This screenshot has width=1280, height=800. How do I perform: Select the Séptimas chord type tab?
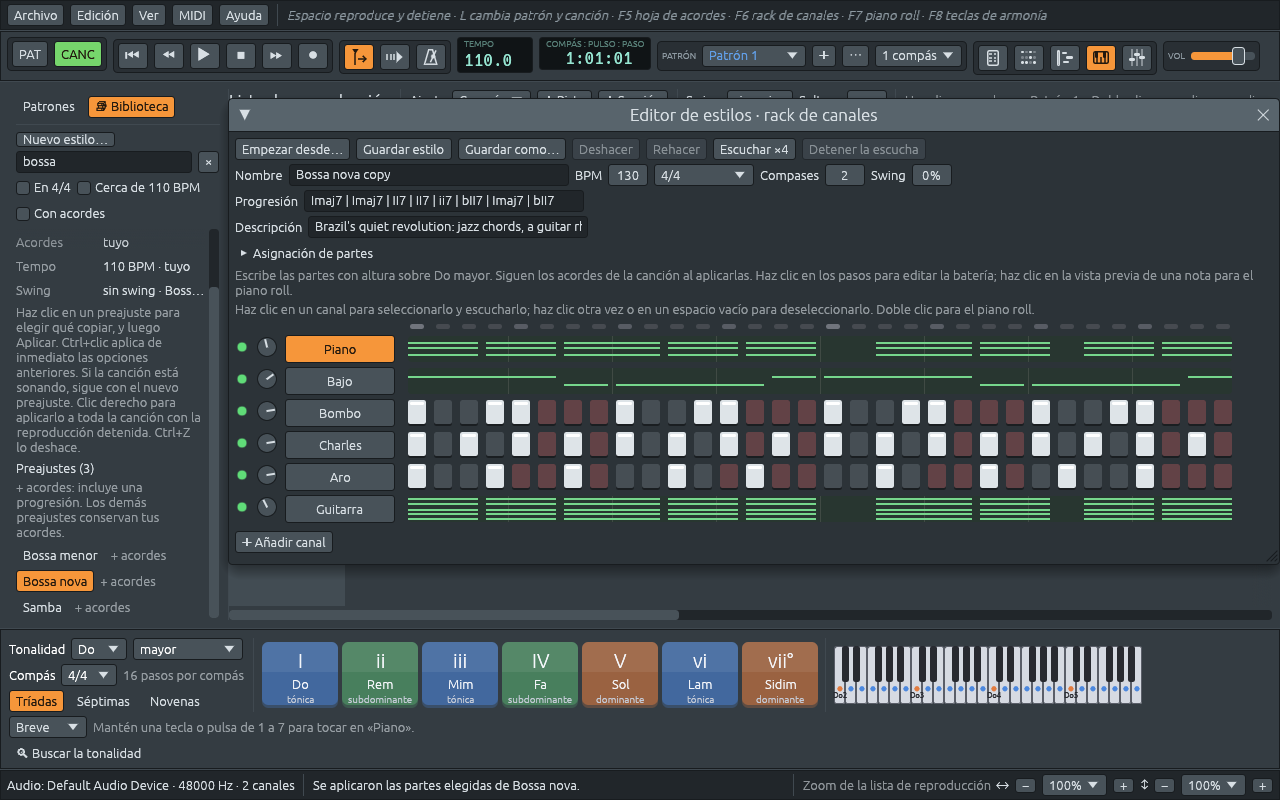point(103,701)
